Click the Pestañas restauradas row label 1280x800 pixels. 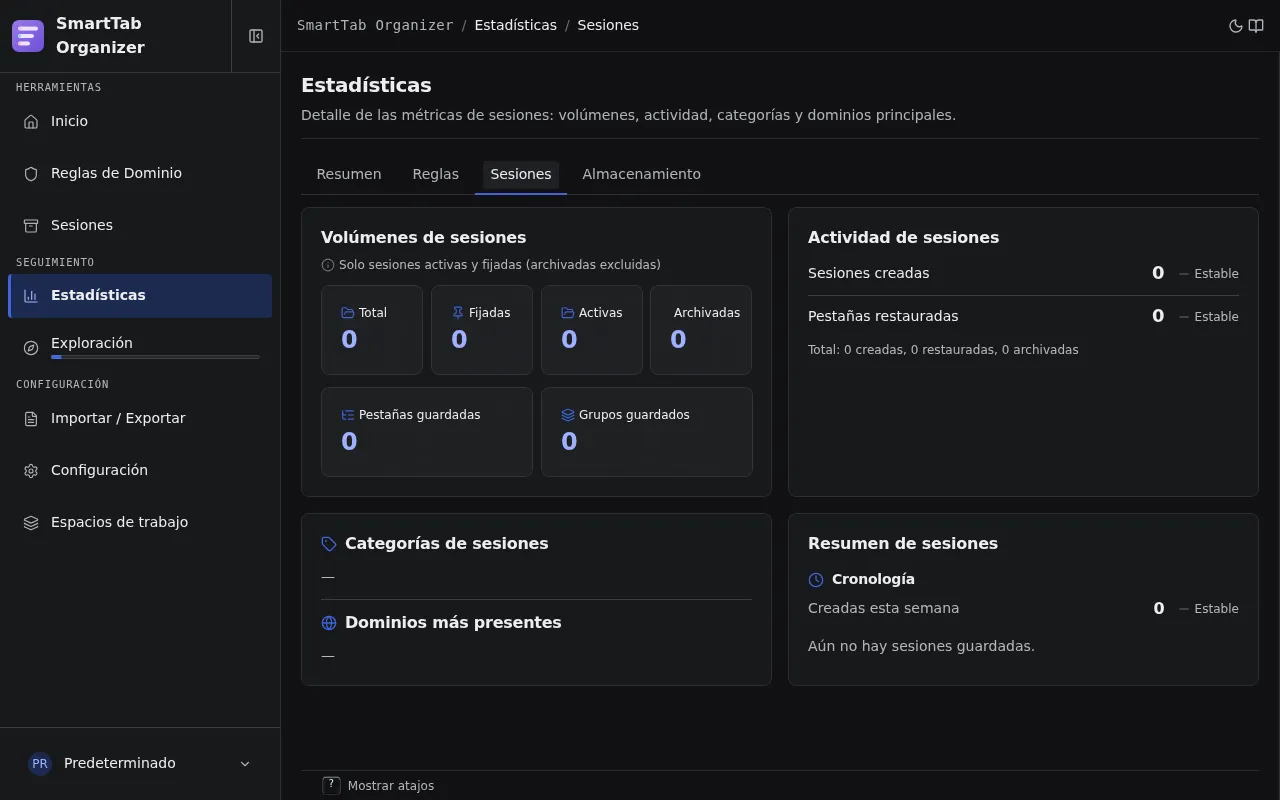coord(883,316)
